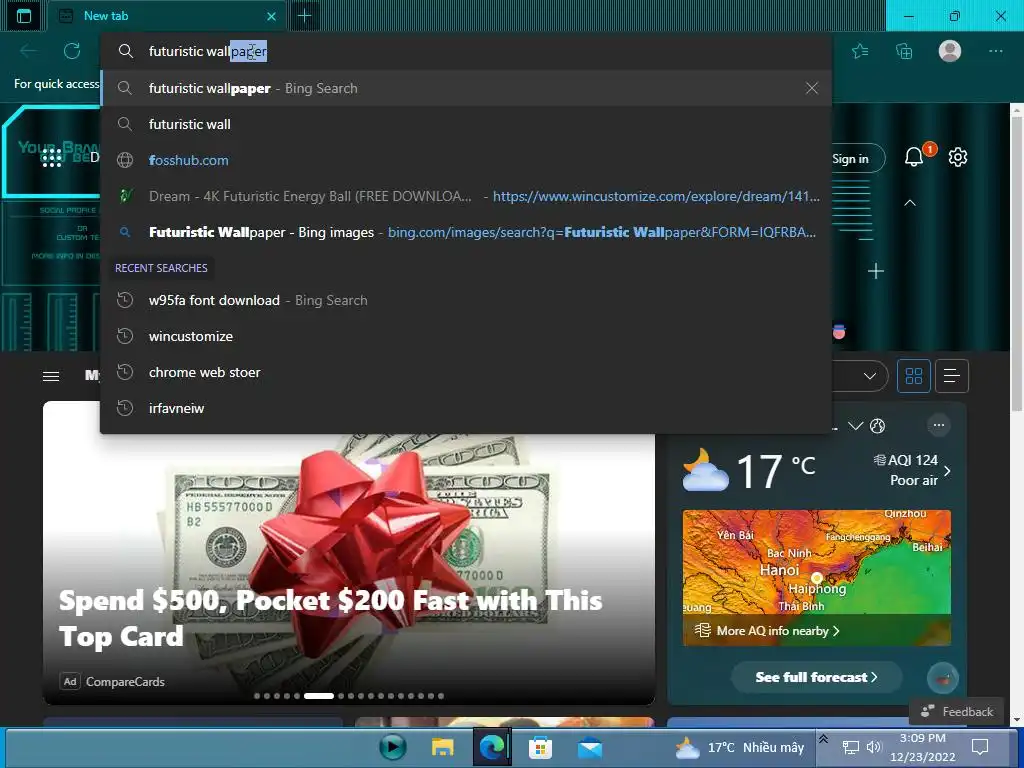1024x768 pixels.
Task: Open the notifications bell
Action: [x=914, y=157]
